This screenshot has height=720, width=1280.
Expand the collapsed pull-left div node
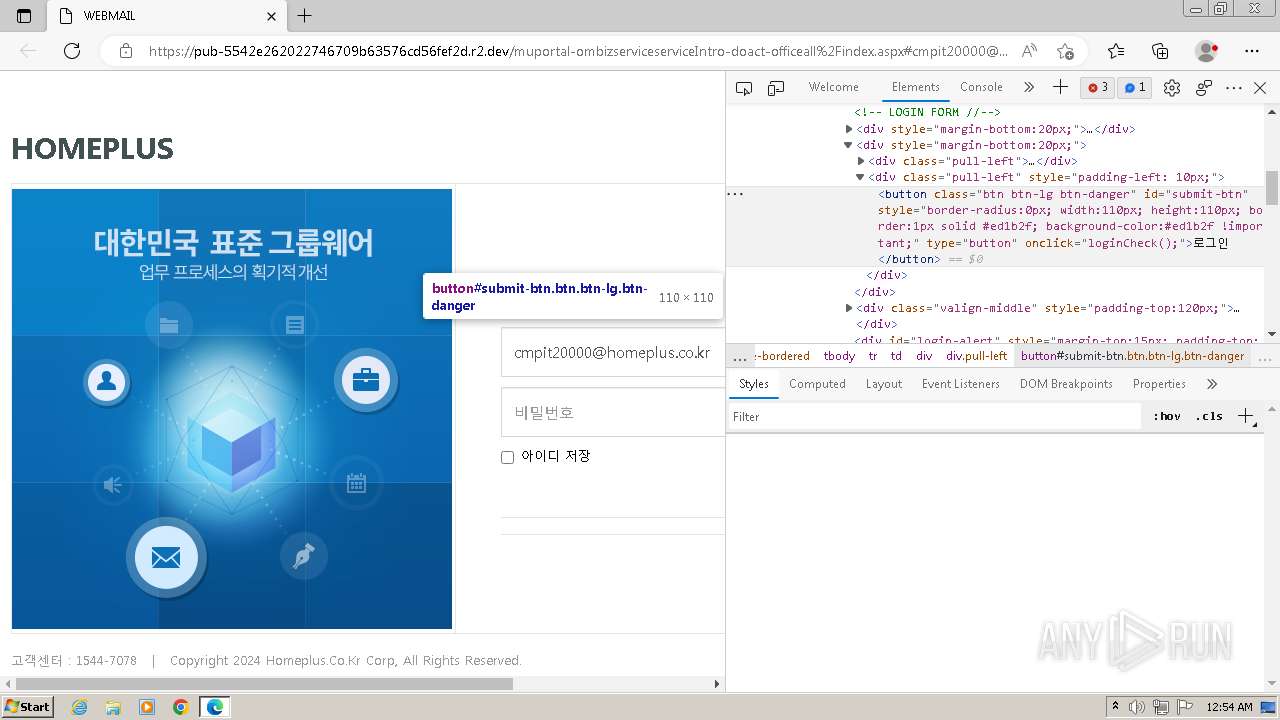pyautogui.click(x=861, y=161)
